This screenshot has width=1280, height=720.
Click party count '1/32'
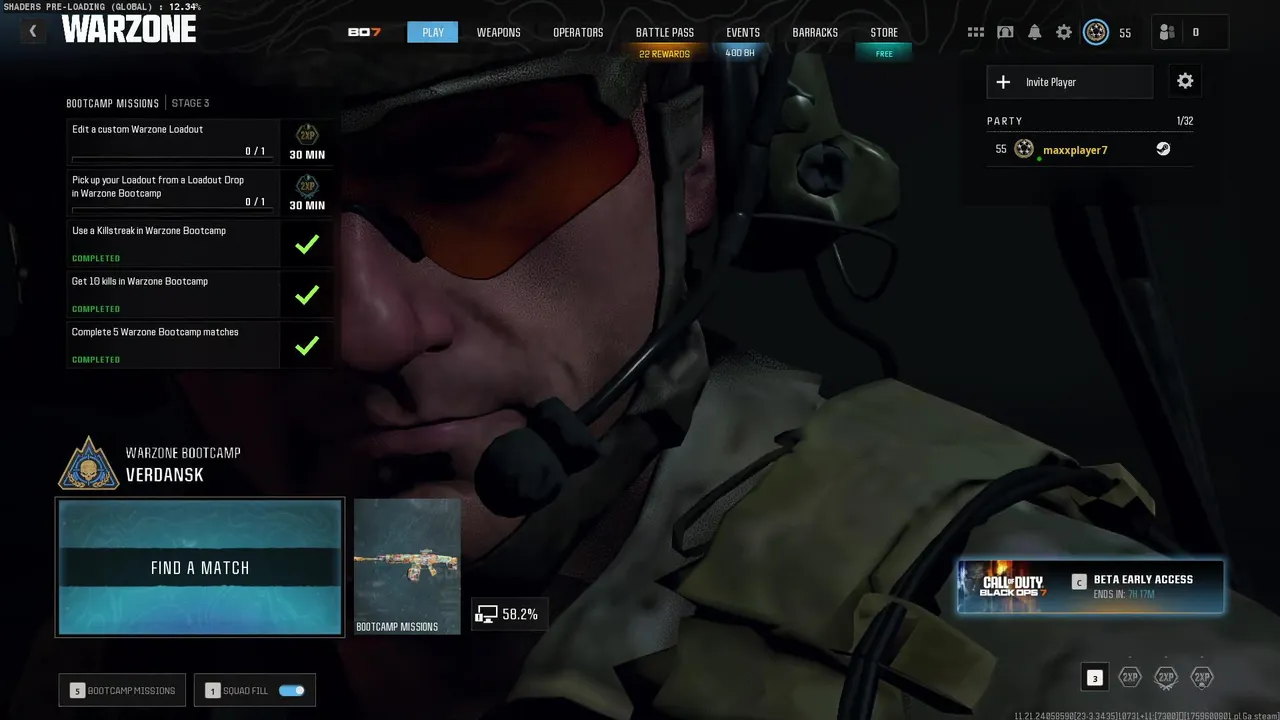(x=1185, y=121)
